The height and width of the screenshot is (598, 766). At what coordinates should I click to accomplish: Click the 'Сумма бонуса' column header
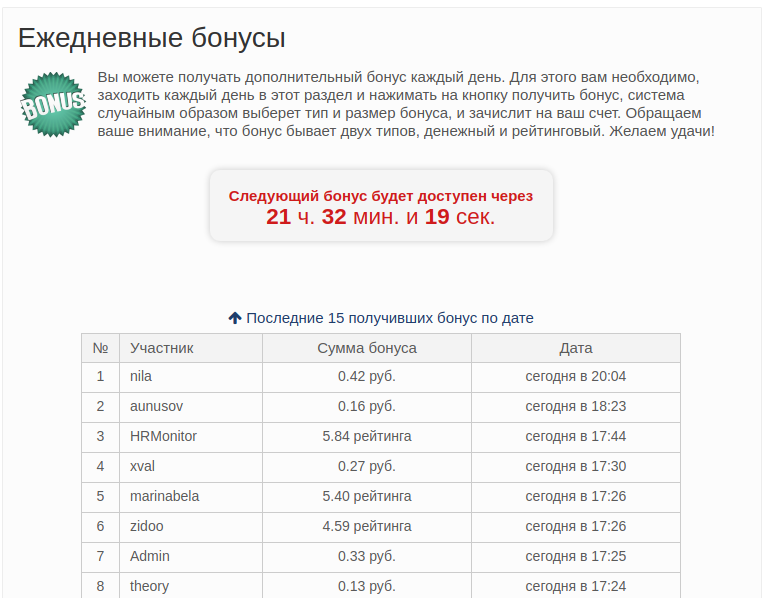(367, 348)
